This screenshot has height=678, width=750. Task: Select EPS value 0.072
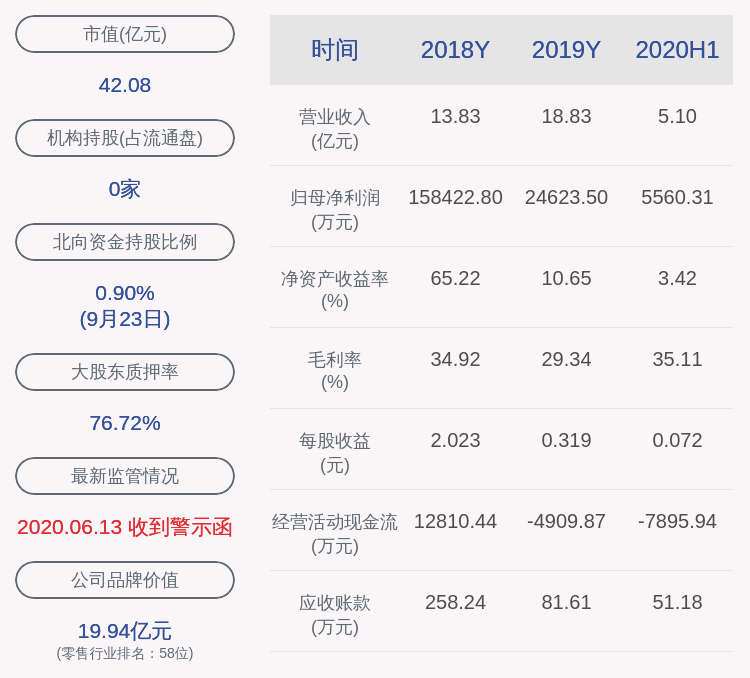[x=677, y=440]
